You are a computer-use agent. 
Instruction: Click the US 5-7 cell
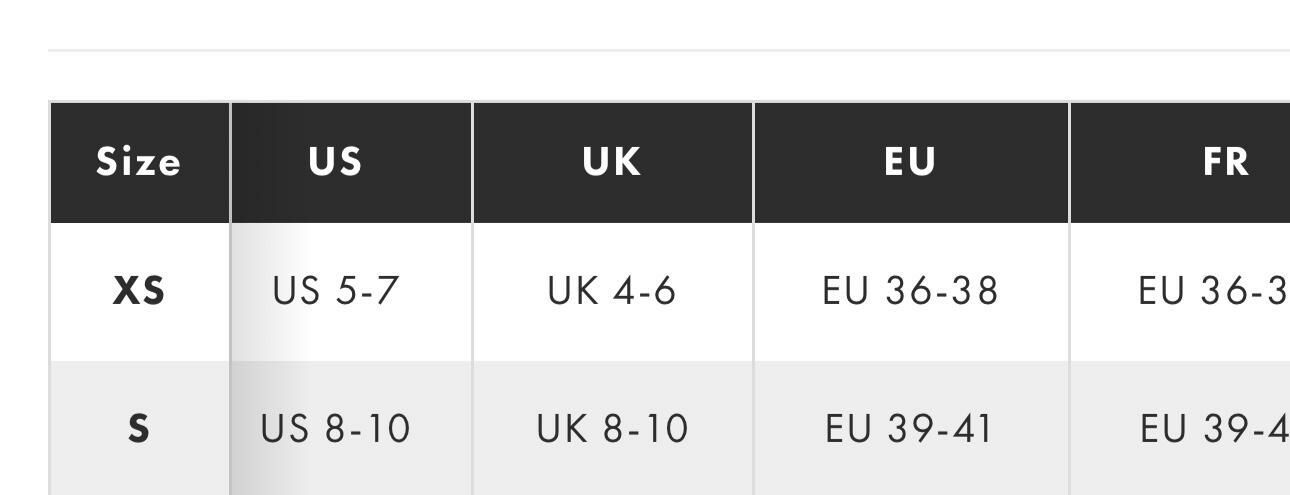[336, 291]
